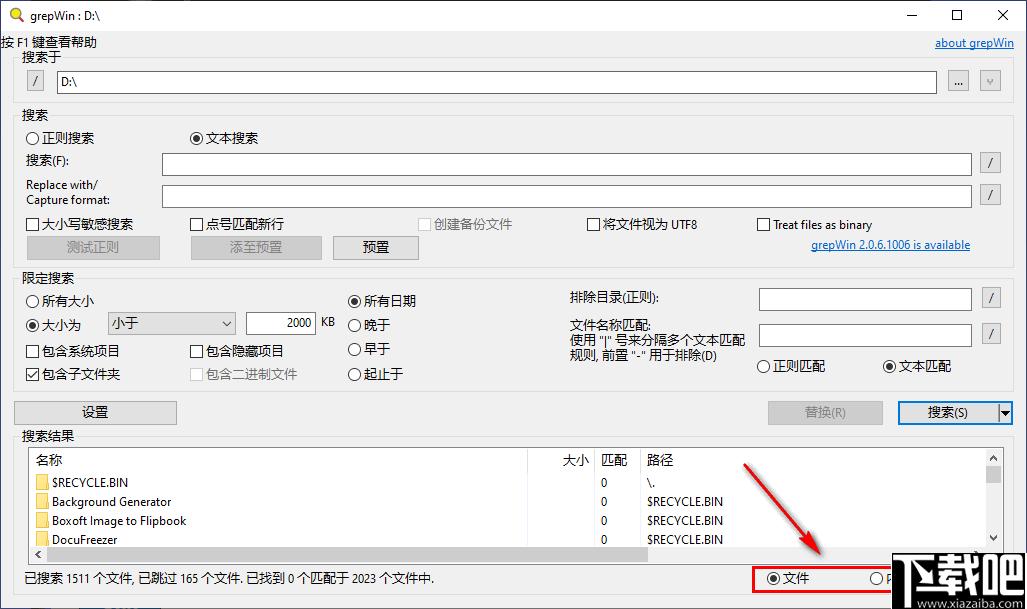Screen dimensions: 1027x609
Task: Sort results by the 路径 column header
Action: [812, 460]
